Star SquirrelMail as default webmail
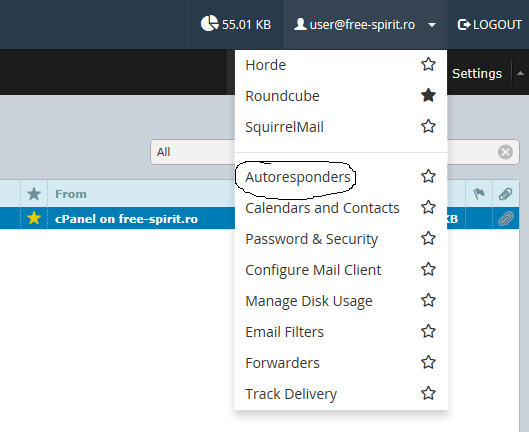The height and width of the screenshot is (432, 529). click(428, 126)
